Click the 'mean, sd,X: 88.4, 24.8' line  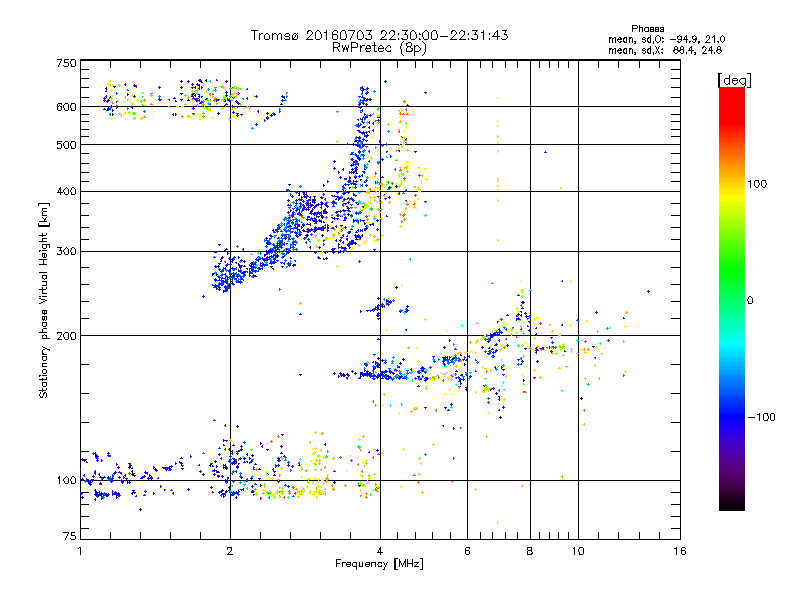pos(665,50)
